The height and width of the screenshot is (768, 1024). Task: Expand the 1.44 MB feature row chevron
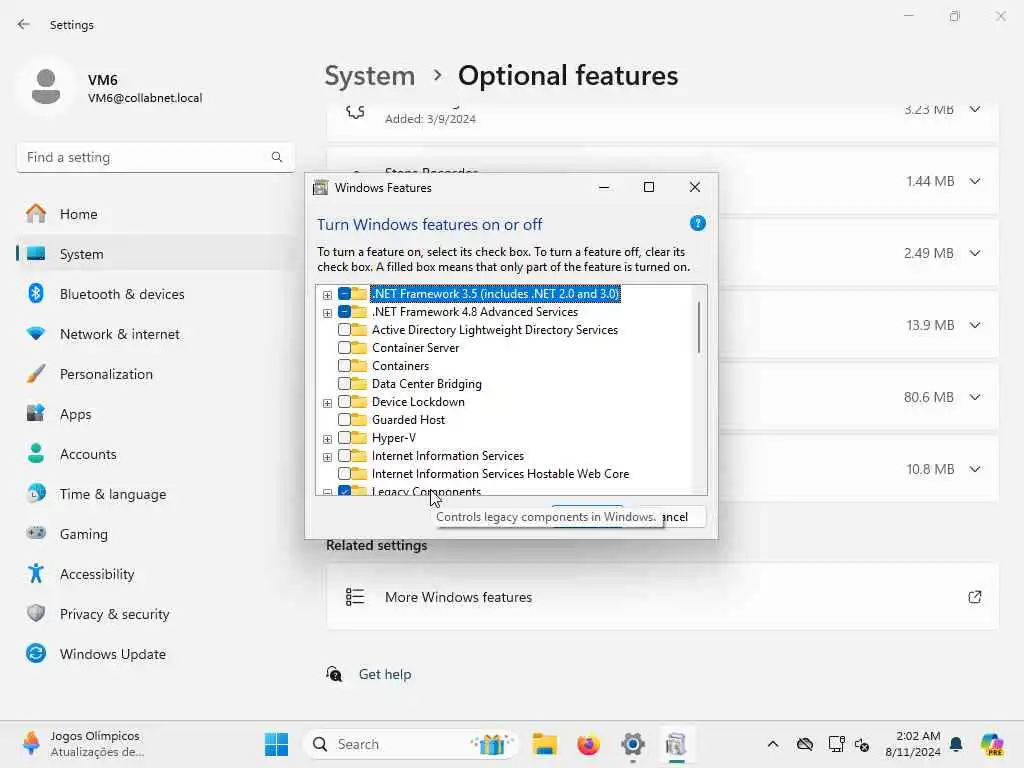[974, 181]
